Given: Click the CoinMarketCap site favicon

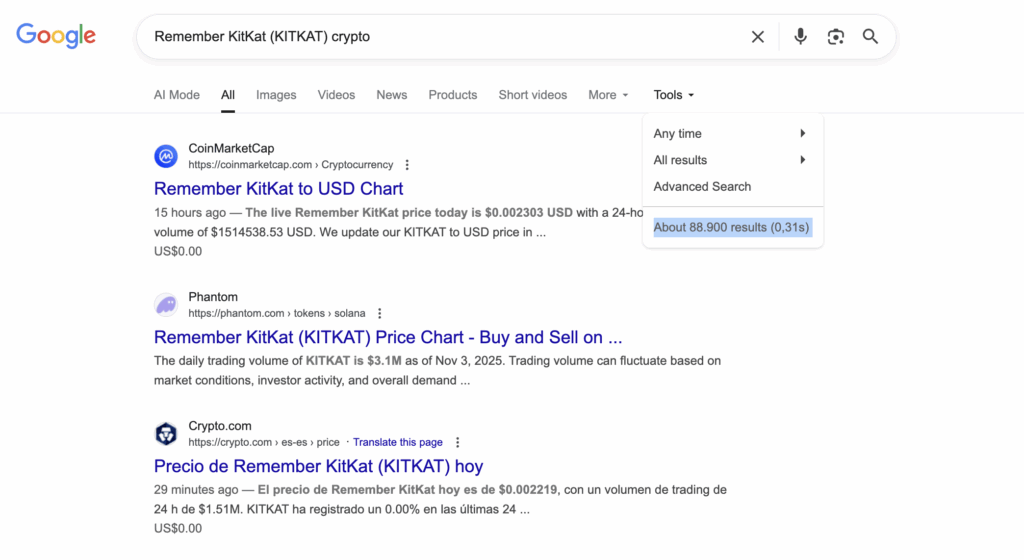Looking at the screenshot, I should (x=165, y=156).
